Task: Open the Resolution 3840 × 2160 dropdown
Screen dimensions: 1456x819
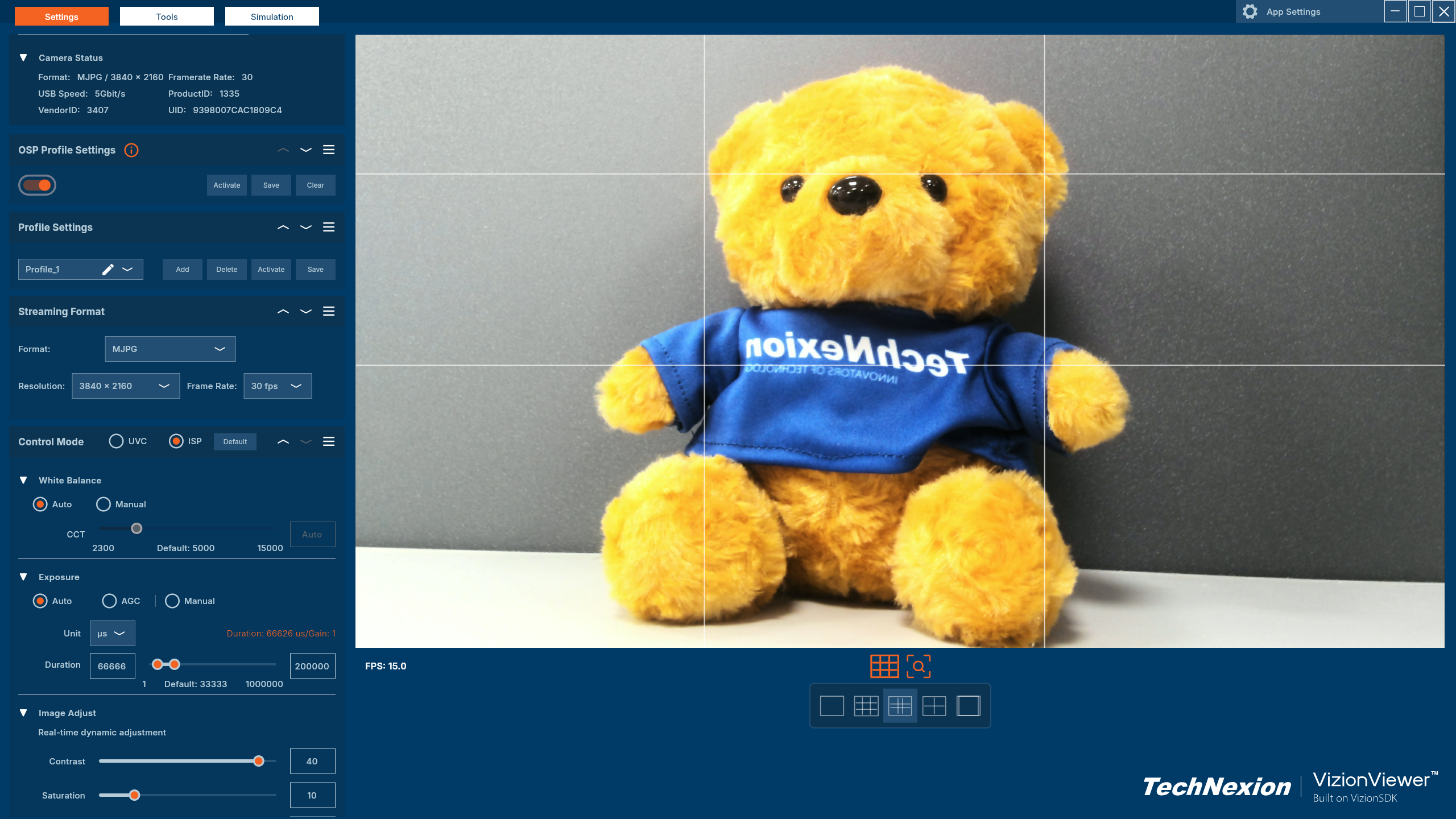Action: 125,386
